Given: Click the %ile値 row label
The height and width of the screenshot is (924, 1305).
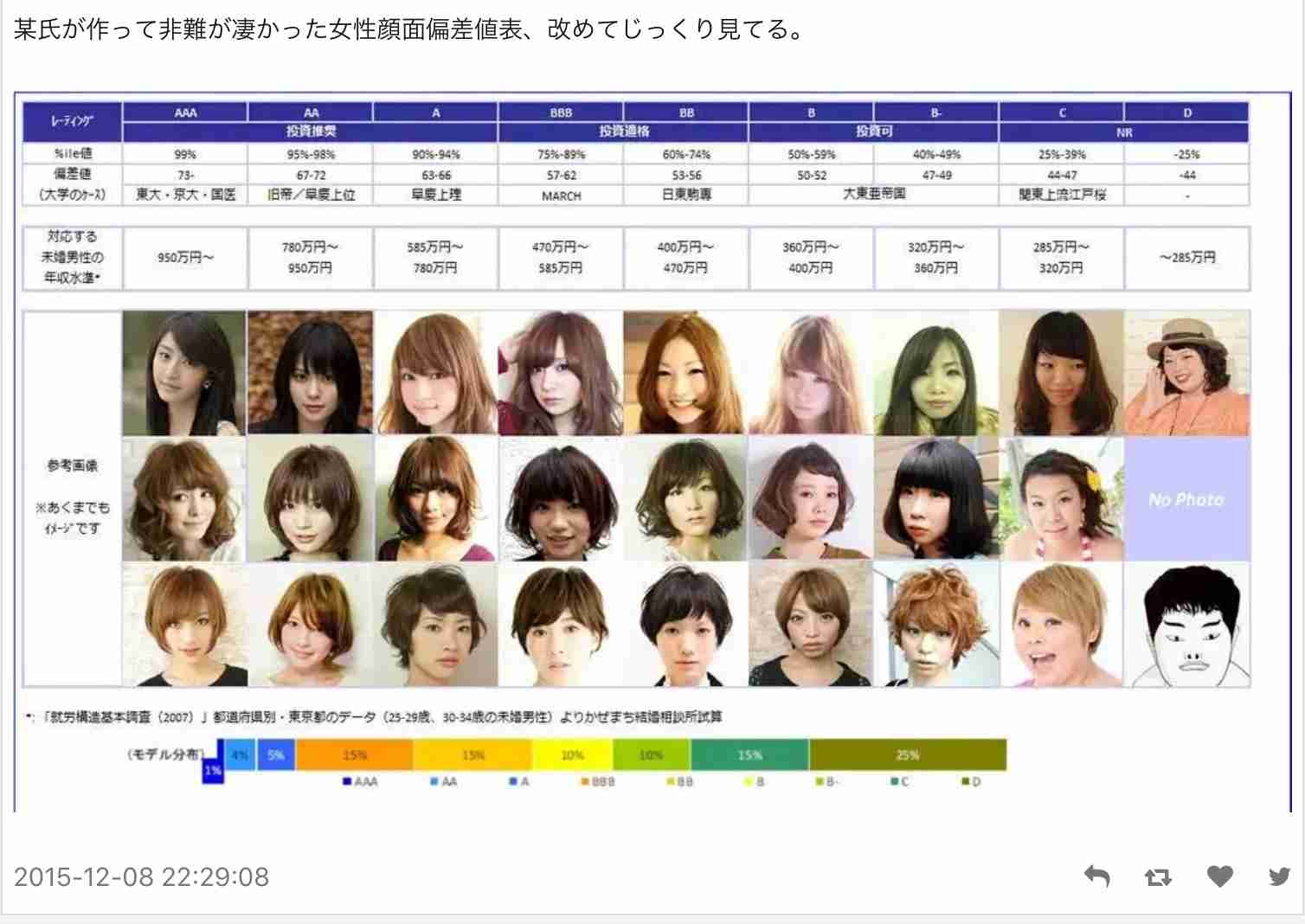Looking at the screenshot, I should click(73, 154).
